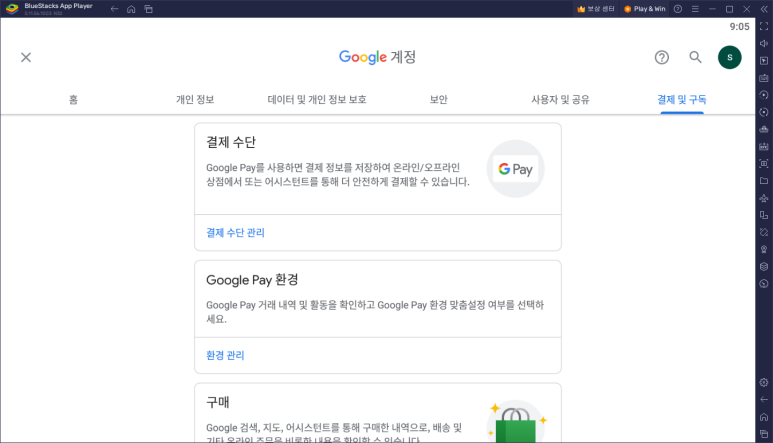Toggle fullscreen from side toolbar
This screenshot has height=443, width=773.
coord(764,26)
